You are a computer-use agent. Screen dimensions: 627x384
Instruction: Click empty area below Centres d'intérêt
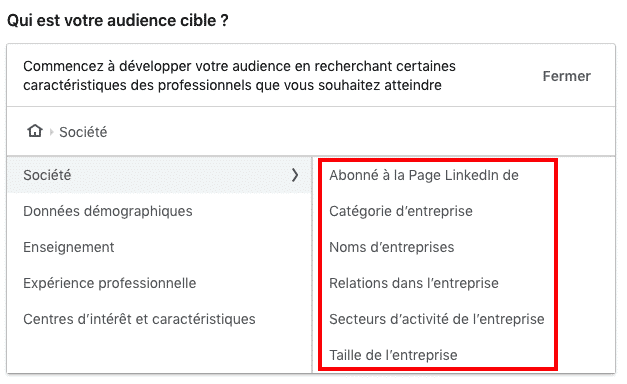[160, 352]
